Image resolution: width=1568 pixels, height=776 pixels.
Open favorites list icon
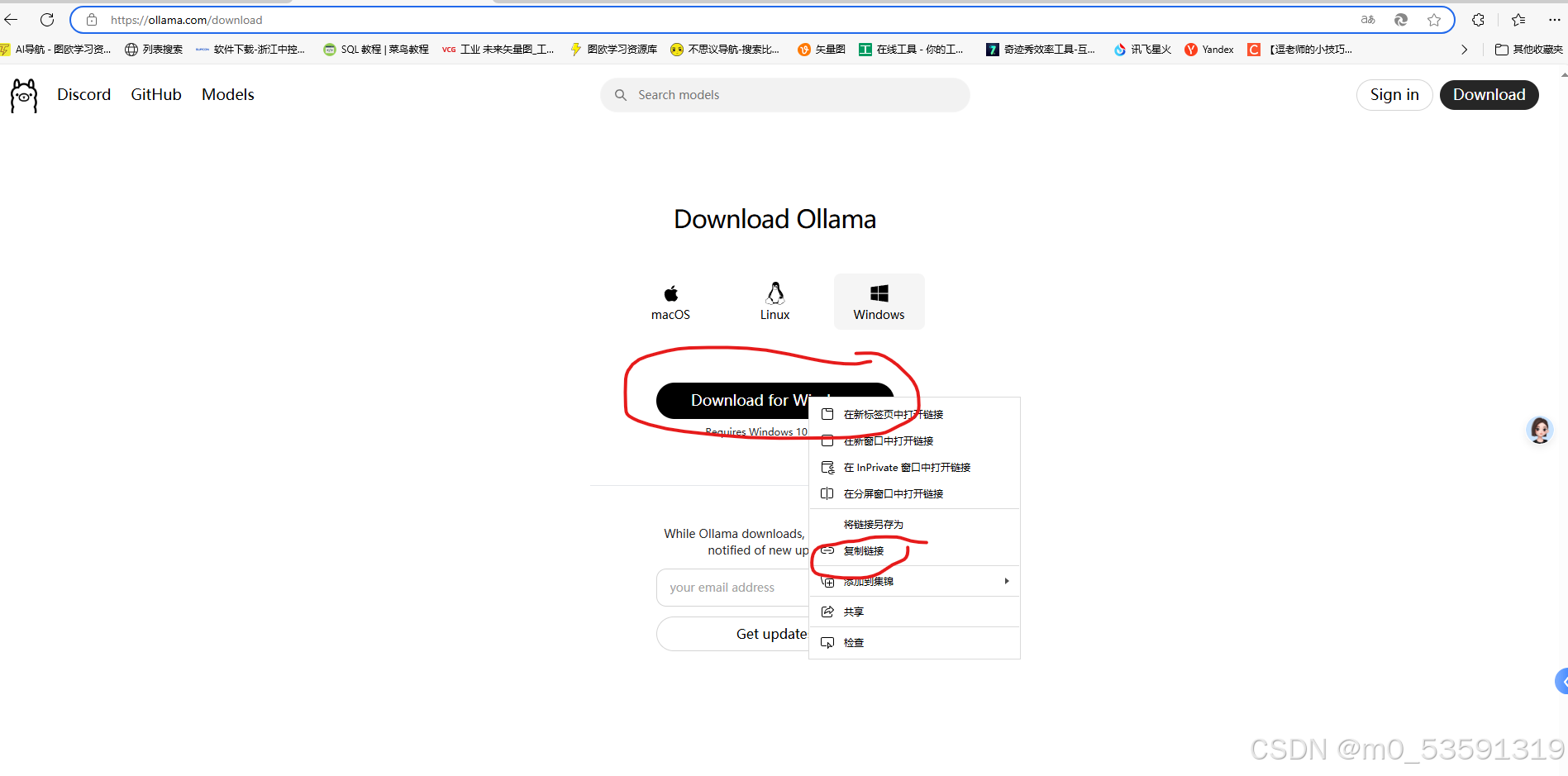[1518, 20]
